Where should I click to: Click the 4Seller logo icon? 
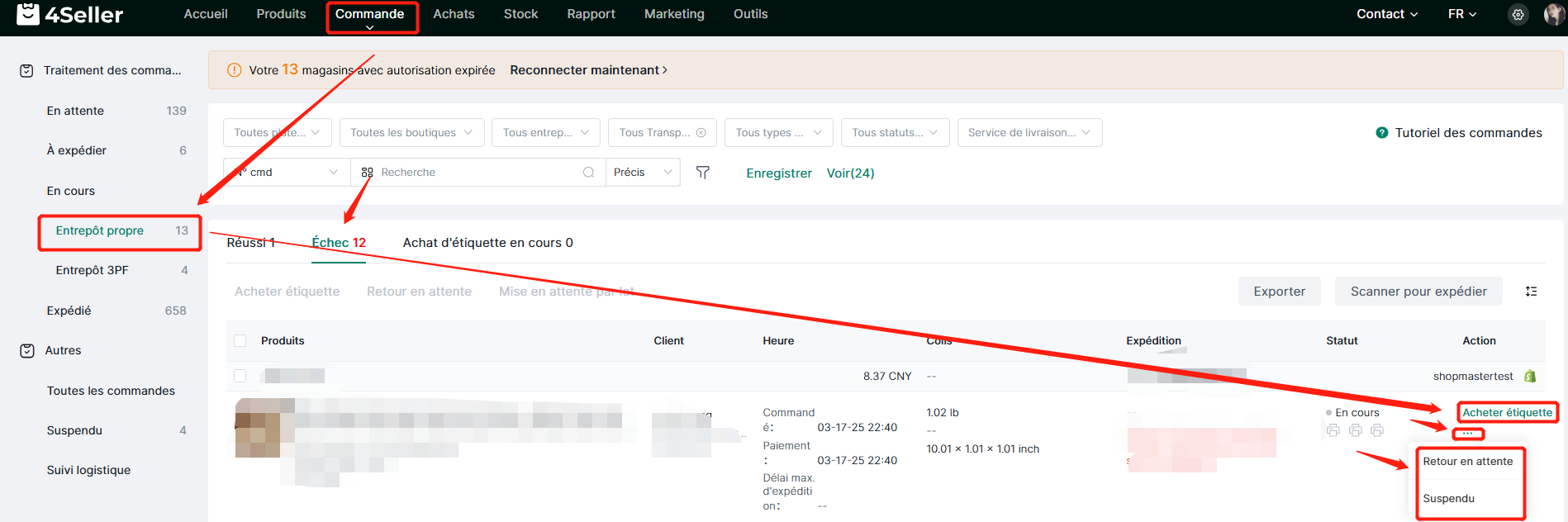pyautogui.click(x=27, y=14)
